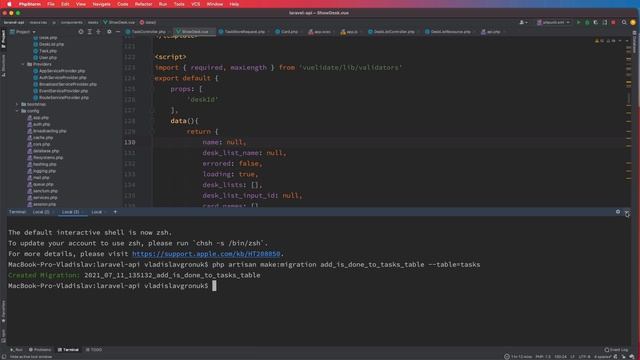Viewport: 640px width, 360px height.
Task: Expand the bootstrap folder
Action: [17, 104]
